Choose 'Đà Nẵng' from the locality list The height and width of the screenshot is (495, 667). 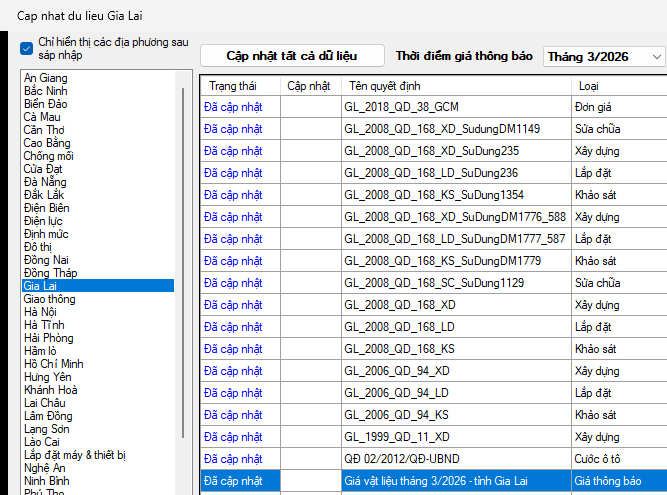click(x=47, y=182)
